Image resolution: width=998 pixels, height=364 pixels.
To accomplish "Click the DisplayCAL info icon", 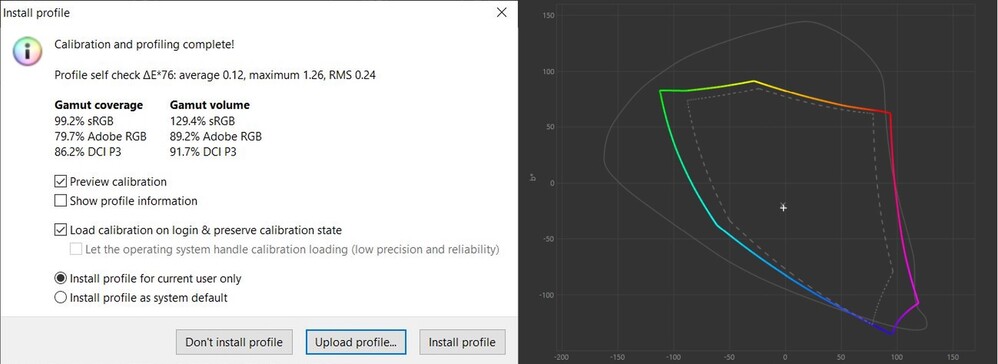I will (x=27, y=52).
